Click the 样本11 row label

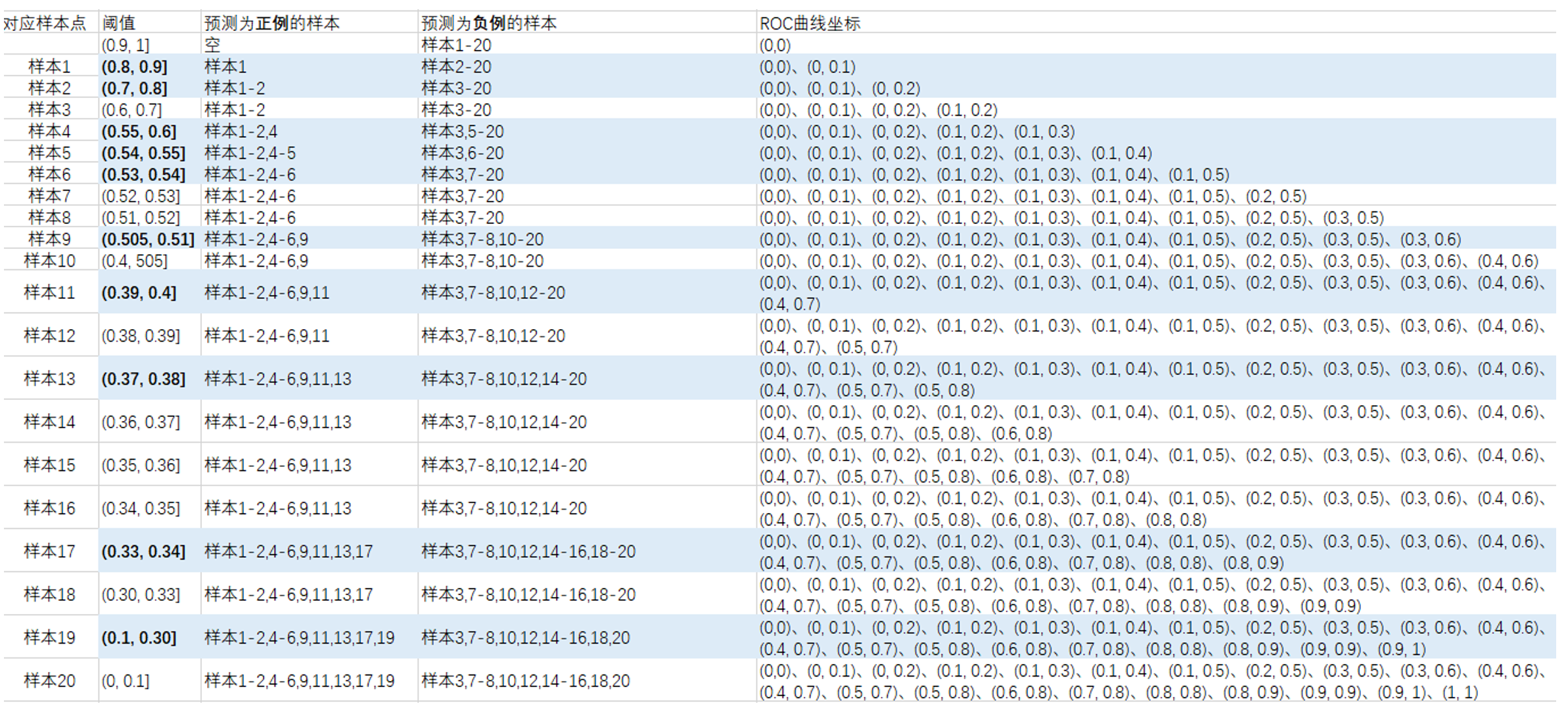49,292
